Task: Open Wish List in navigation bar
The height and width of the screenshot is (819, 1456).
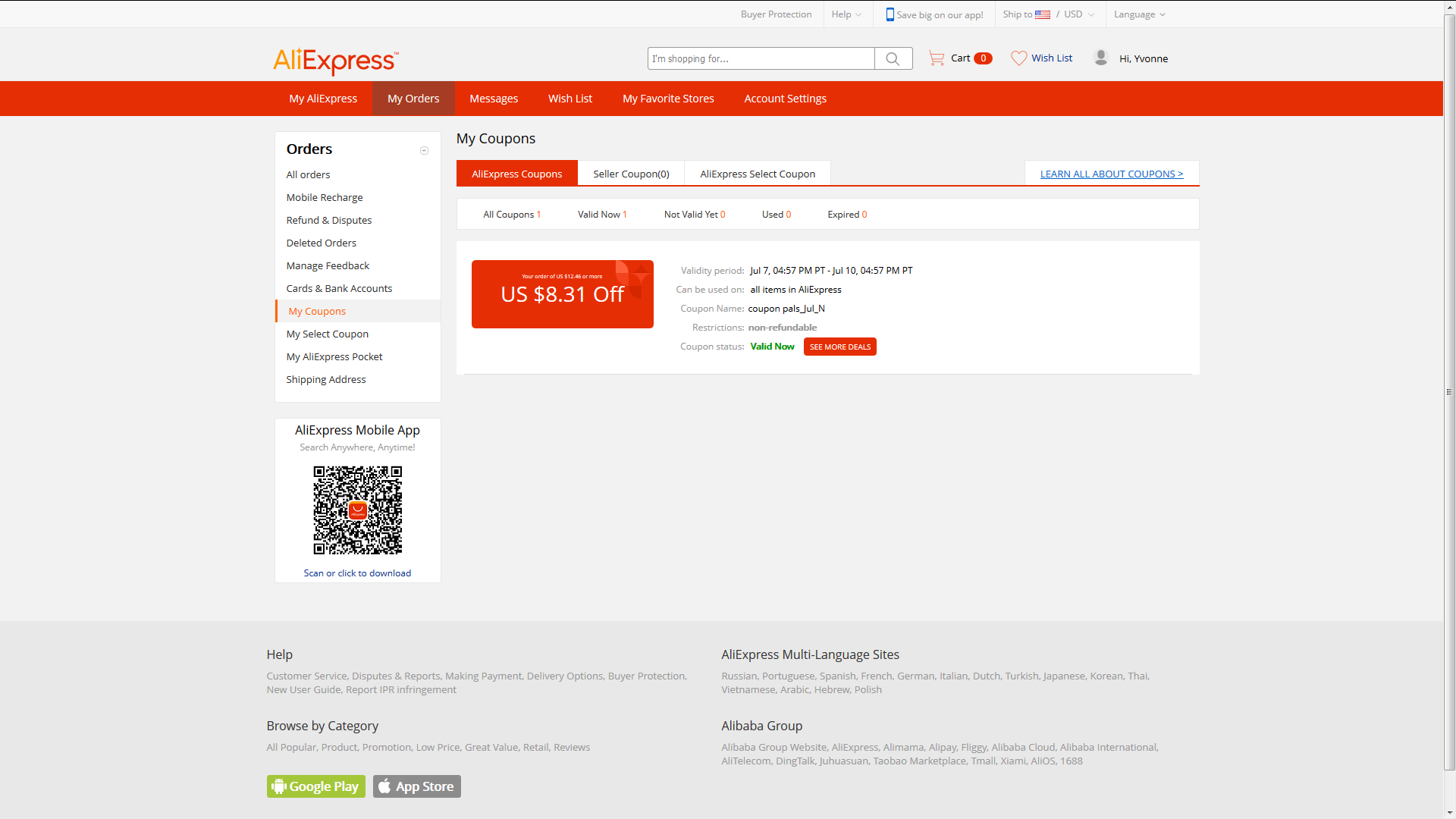Action: (570, 99)
